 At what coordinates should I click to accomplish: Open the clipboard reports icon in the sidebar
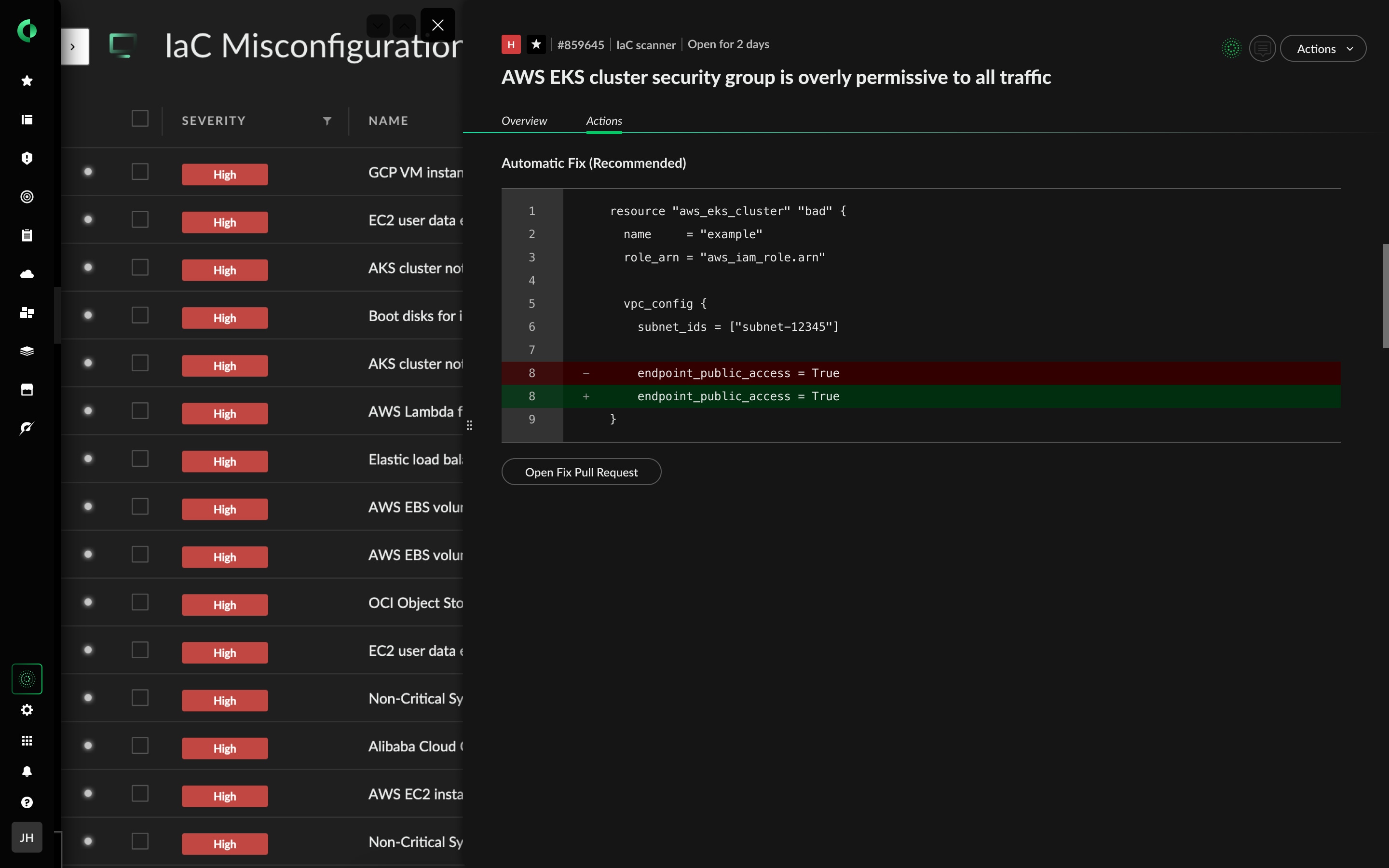point(27,235)
